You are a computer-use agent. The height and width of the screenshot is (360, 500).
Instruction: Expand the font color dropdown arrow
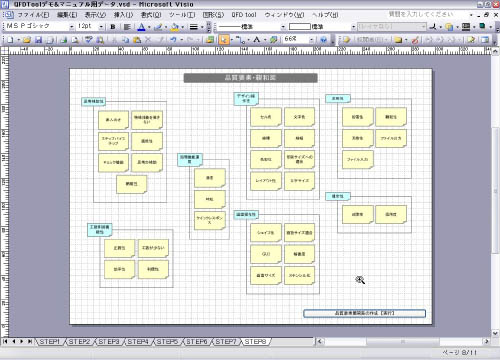click(x=149, y=27)
